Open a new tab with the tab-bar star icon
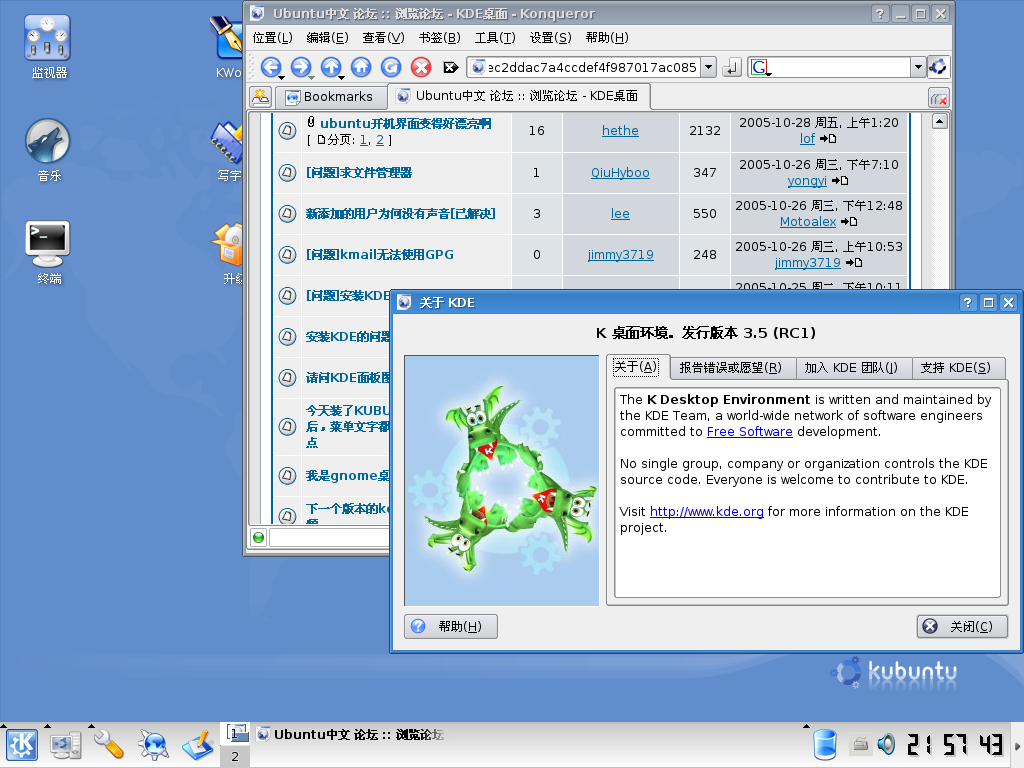The height and width of the screenshot is (768, 1024). click(x=261, y=97)
